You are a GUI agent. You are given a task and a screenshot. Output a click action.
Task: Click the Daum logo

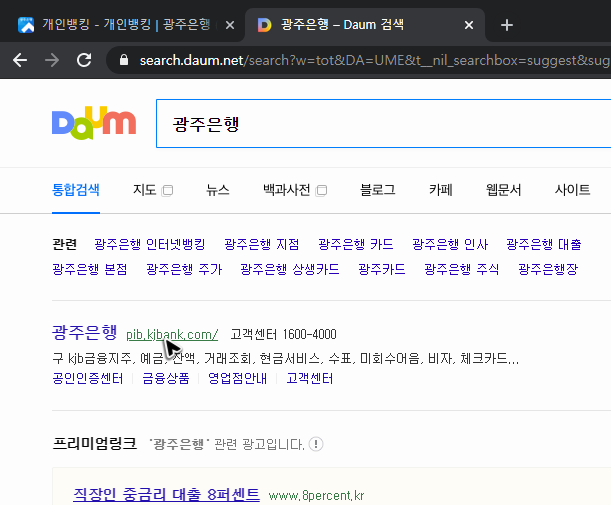[94, 123]
